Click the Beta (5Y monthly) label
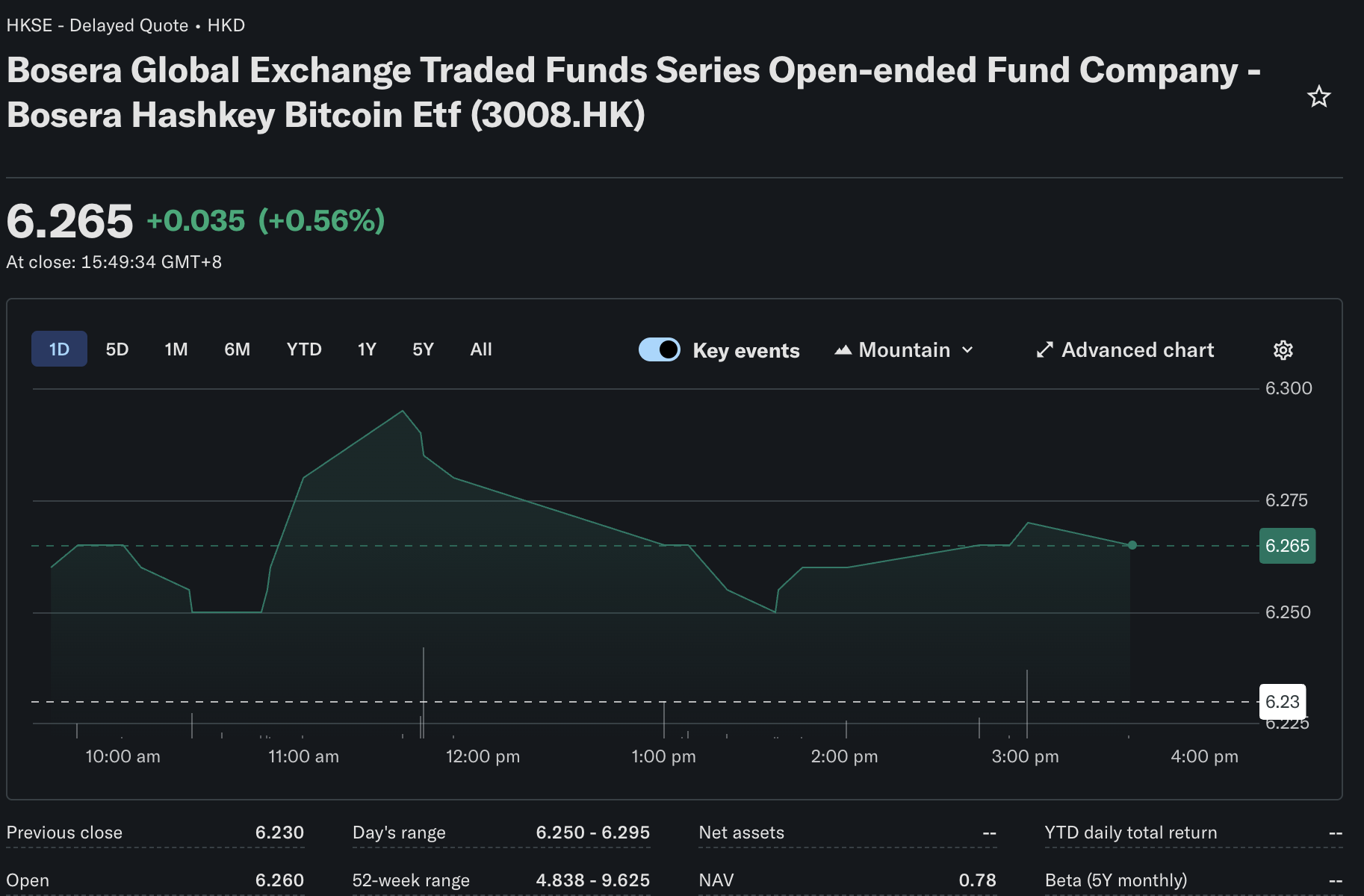 coord(1116,880)
